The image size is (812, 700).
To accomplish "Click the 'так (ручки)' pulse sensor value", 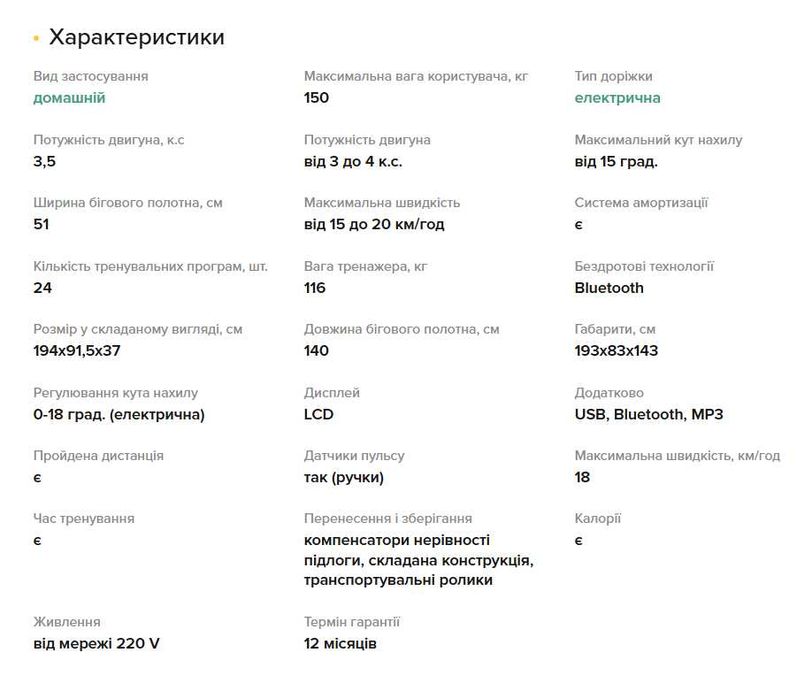I will [344, 478].
